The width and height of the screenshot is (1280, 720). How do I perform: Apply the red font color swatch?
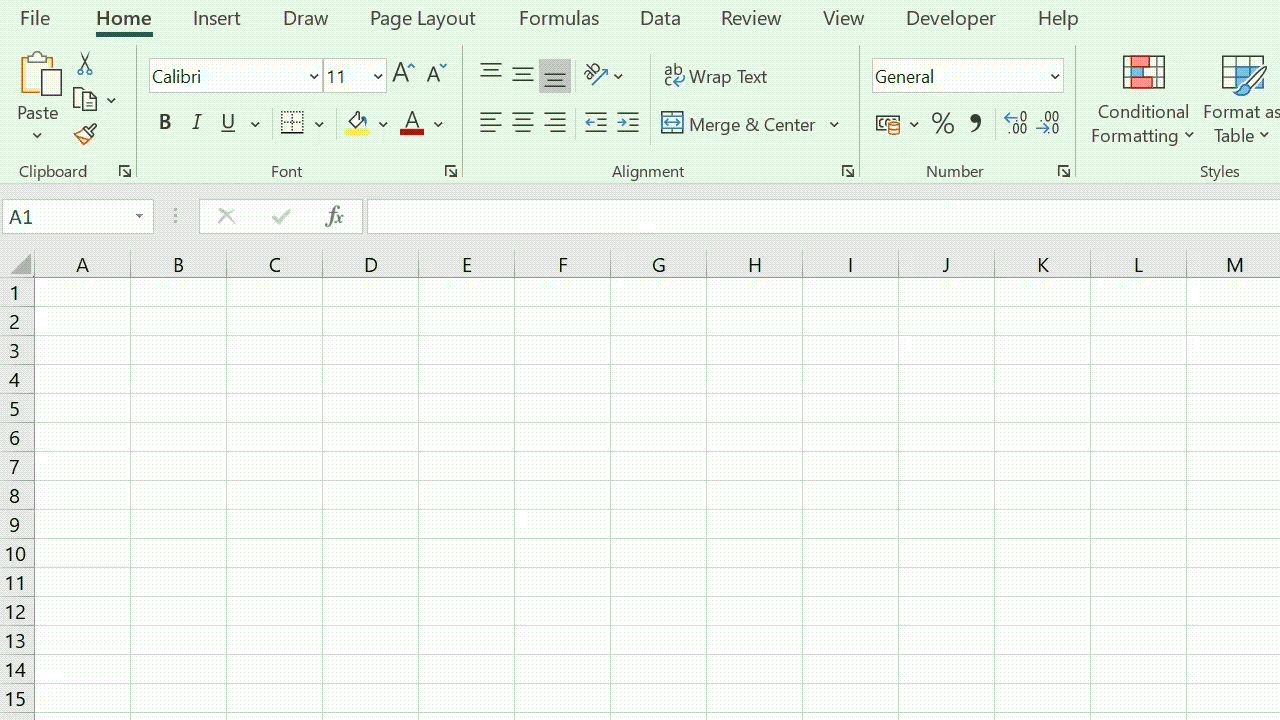pyautogui.click(x=411, y=122)
